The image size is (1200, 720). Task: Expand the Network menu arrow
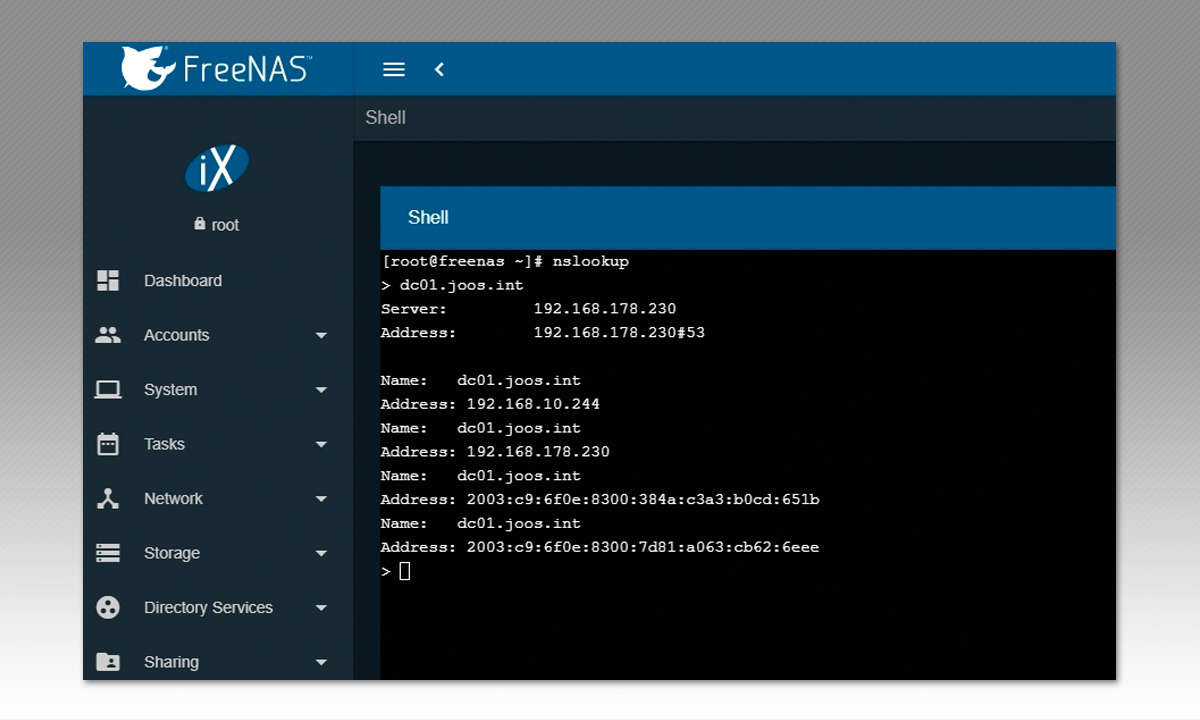coord(321,499)
